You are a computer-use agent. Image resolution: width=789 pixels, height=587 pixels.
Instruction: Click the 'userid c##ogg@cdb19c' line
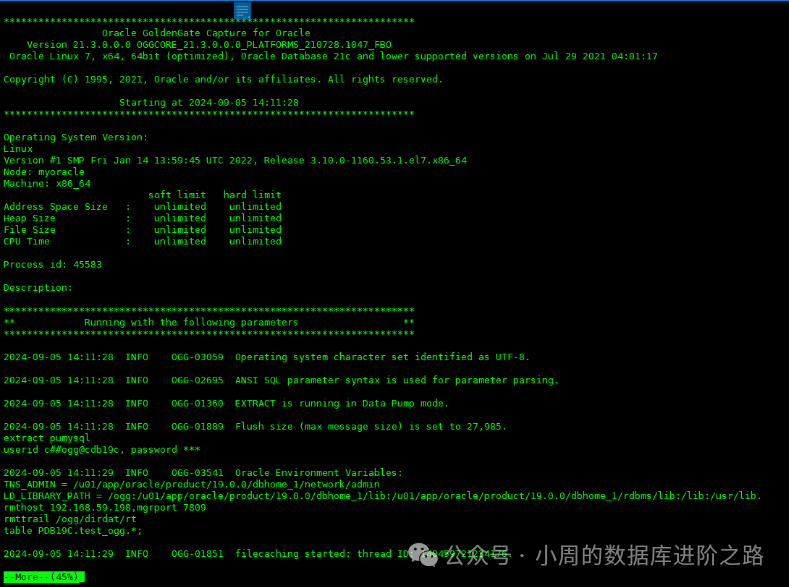pyautogui.click(x=102, y=449)
